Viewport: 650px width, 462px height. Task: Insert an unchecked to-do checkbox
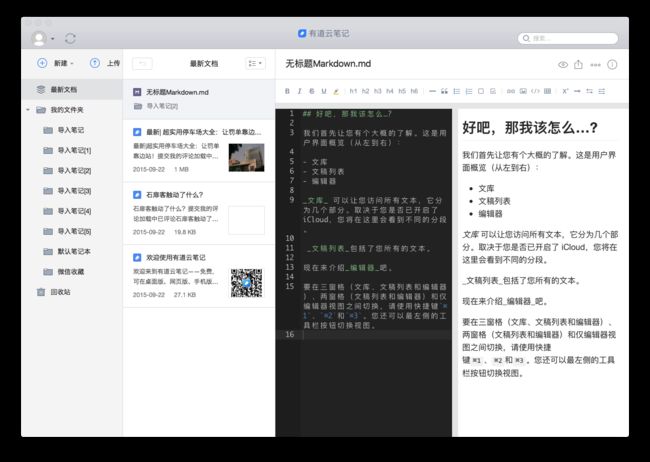[481, 91]
